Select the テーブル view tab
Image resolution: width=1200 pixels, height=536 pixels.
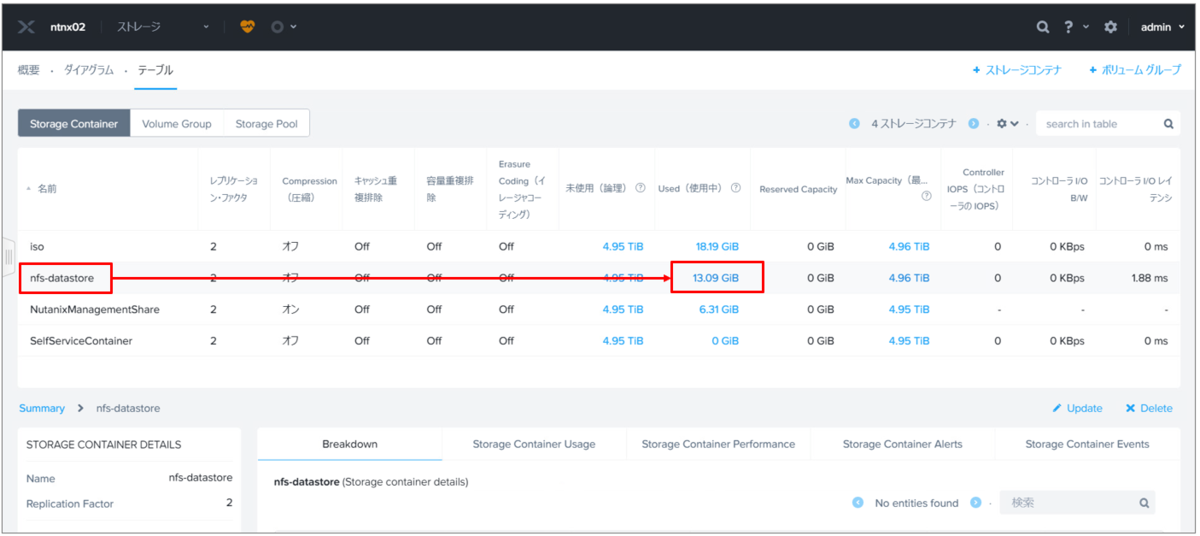point(155,70)
